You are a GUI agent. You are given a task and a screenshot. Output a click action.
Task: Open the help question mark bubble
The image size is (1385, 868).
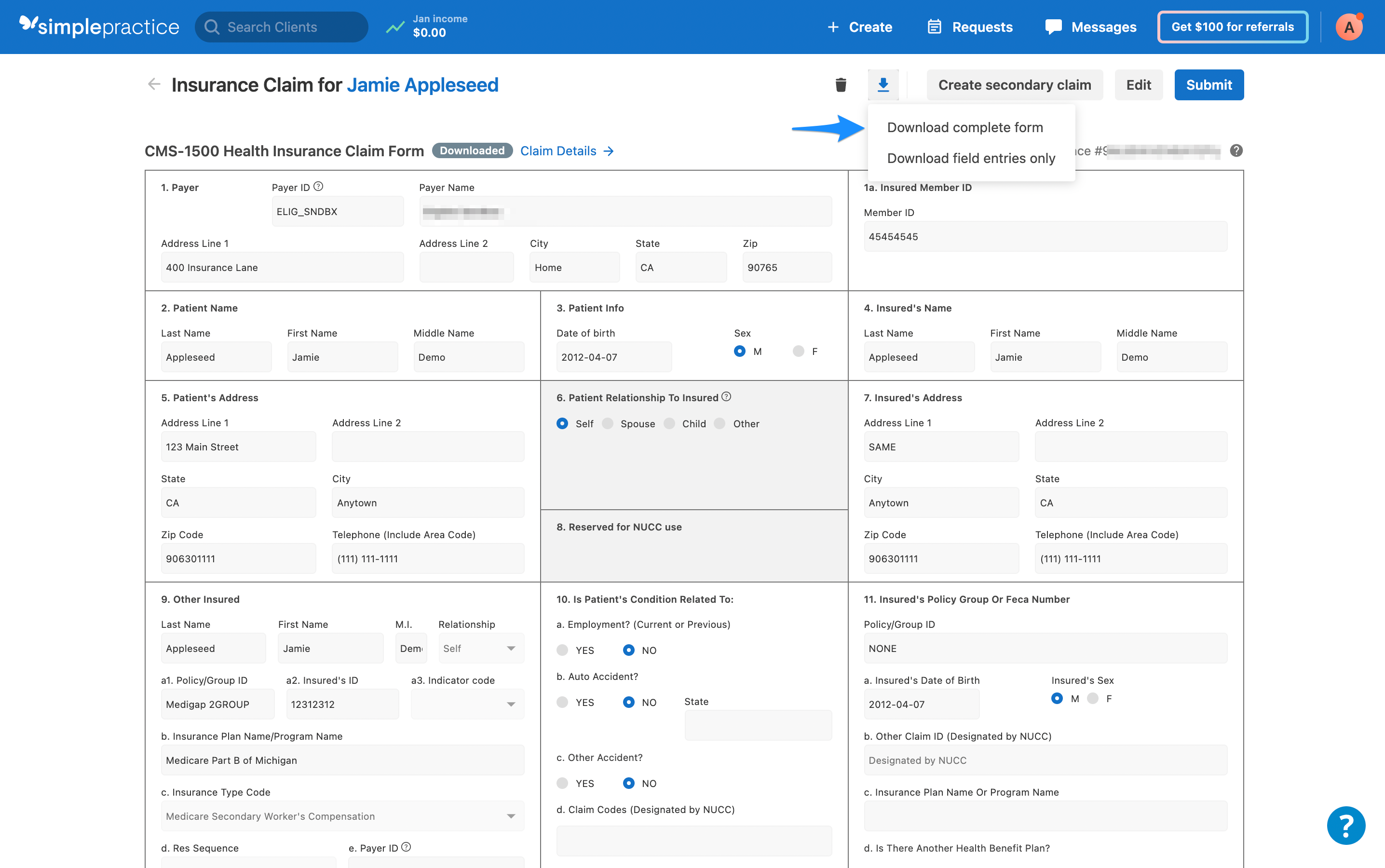(1346, 826)
